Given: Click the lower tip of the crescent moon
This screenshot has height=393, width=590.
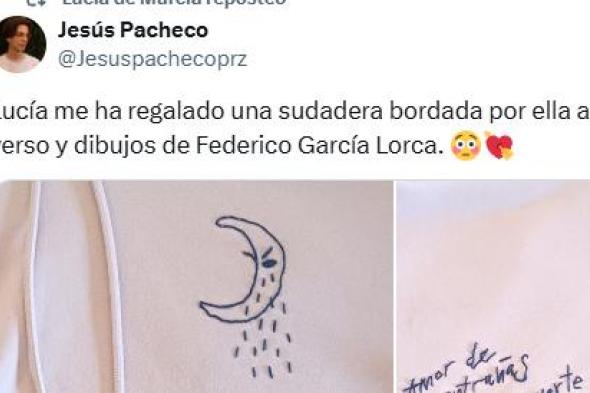Looking at the screenshot, I should point(205,306).
